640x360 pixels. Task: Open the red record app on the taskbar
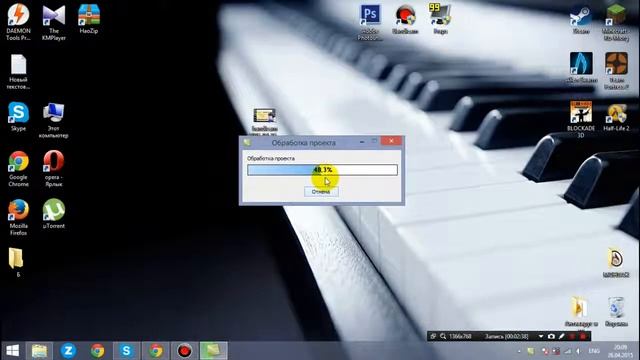point(184,351)
